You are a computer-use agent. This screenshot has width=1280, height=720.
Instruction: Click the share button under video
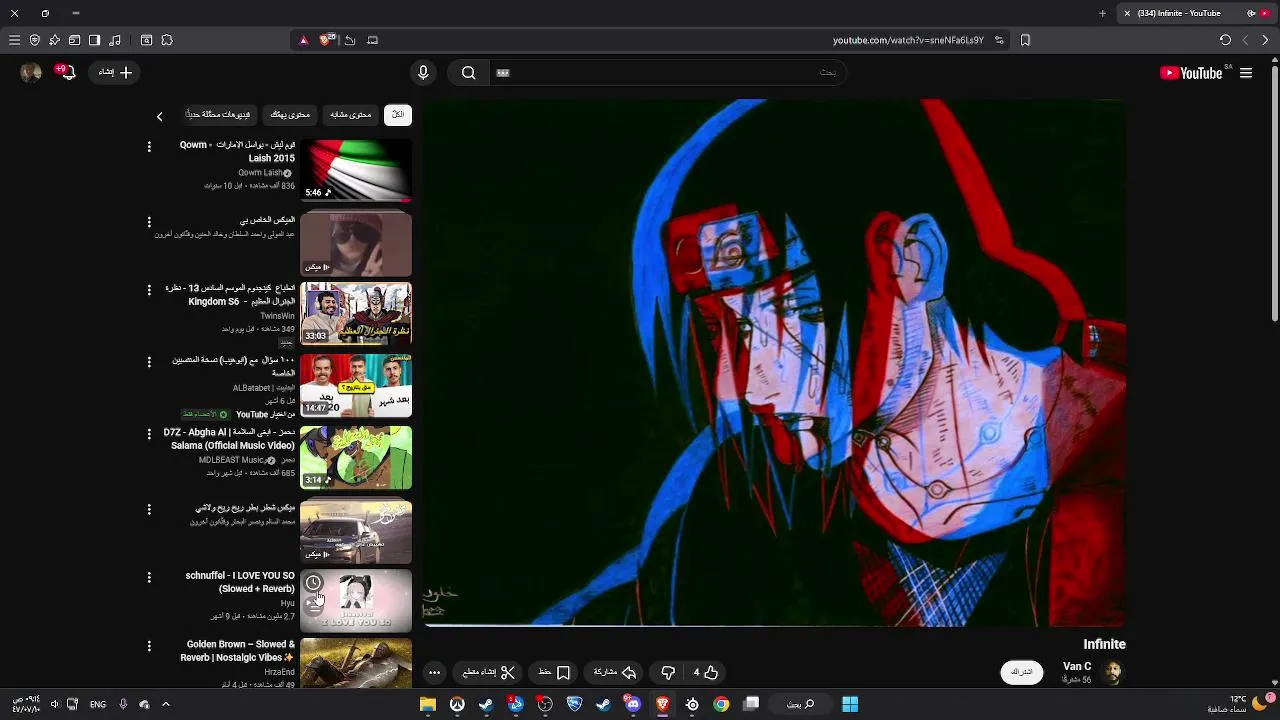(615, 672)
